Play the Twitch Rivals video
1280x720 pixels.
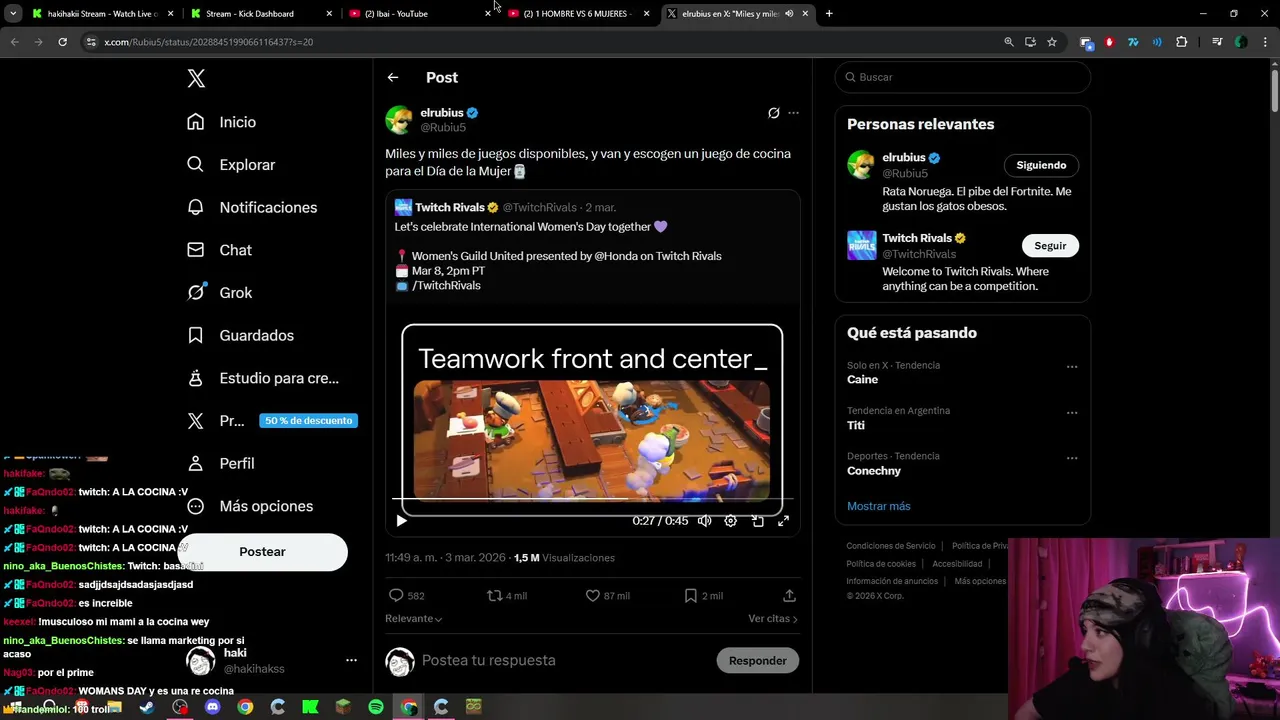pos(401,521)
